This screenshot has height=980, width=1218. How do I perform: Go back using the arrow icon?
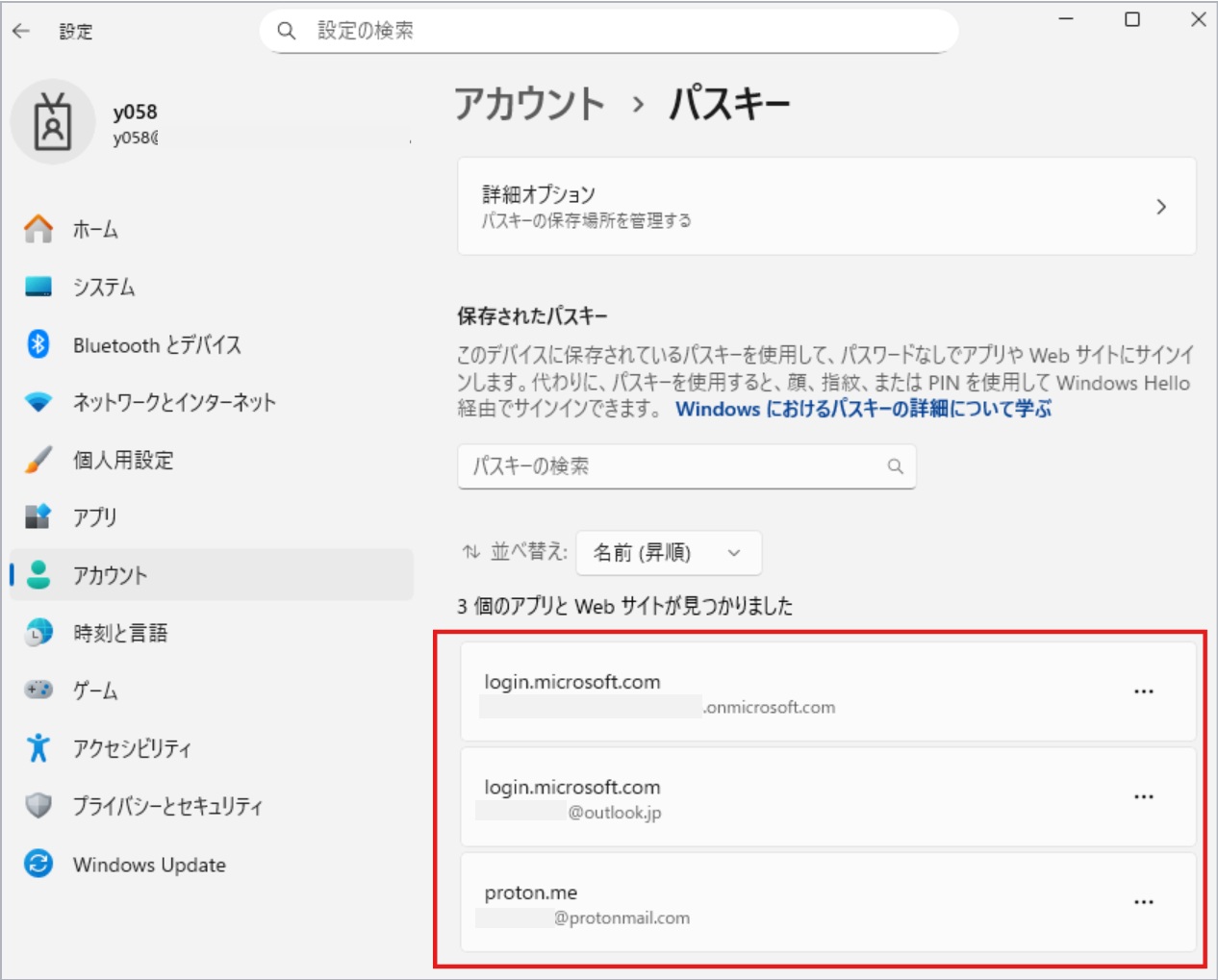(x=21, y=32)
